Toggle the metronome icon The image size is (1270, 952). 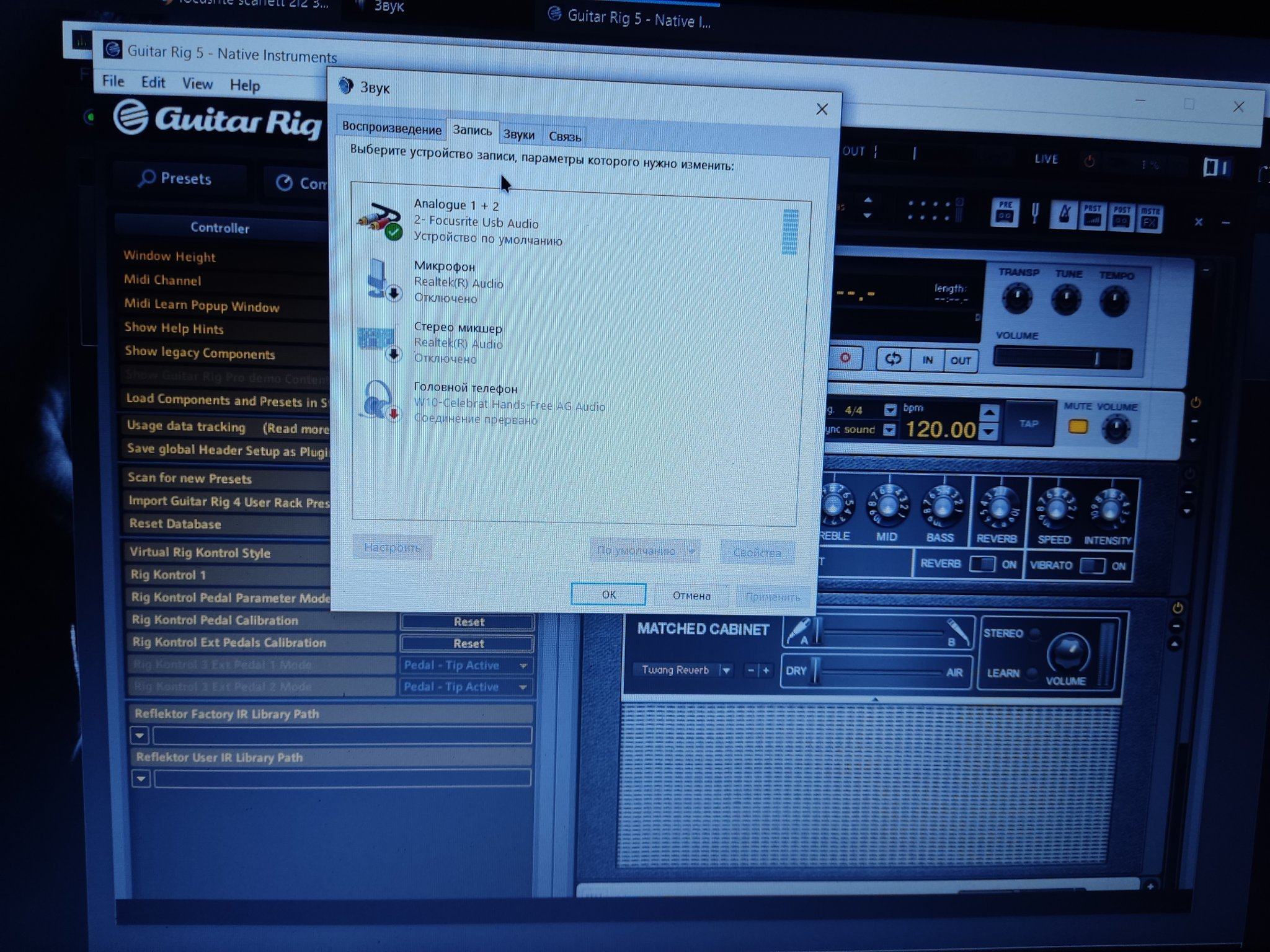pos(1064,216)
